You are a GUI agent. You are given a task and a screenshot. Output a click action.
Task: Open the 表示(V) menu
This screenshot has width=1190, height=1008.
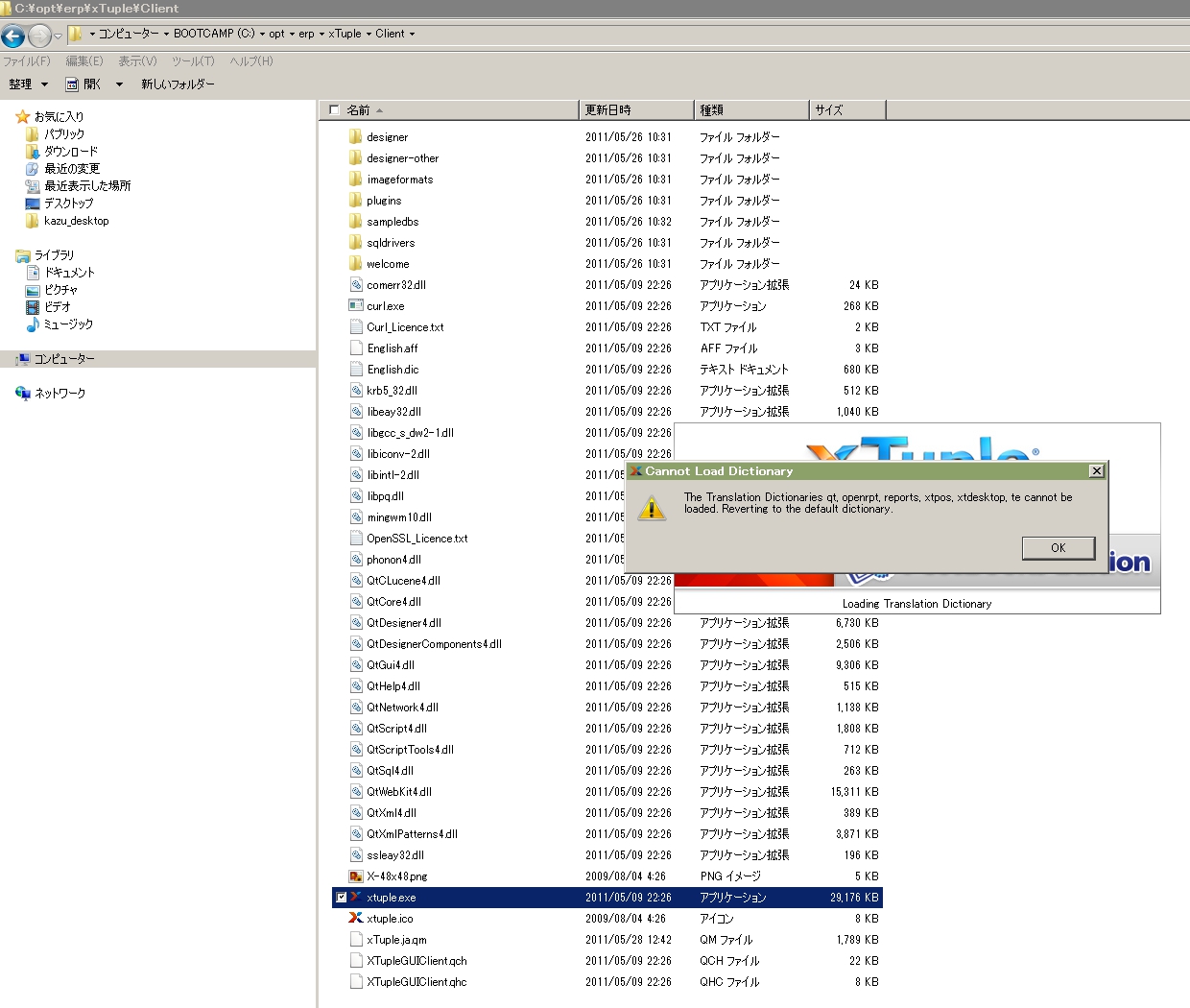[x=137, y=61]
